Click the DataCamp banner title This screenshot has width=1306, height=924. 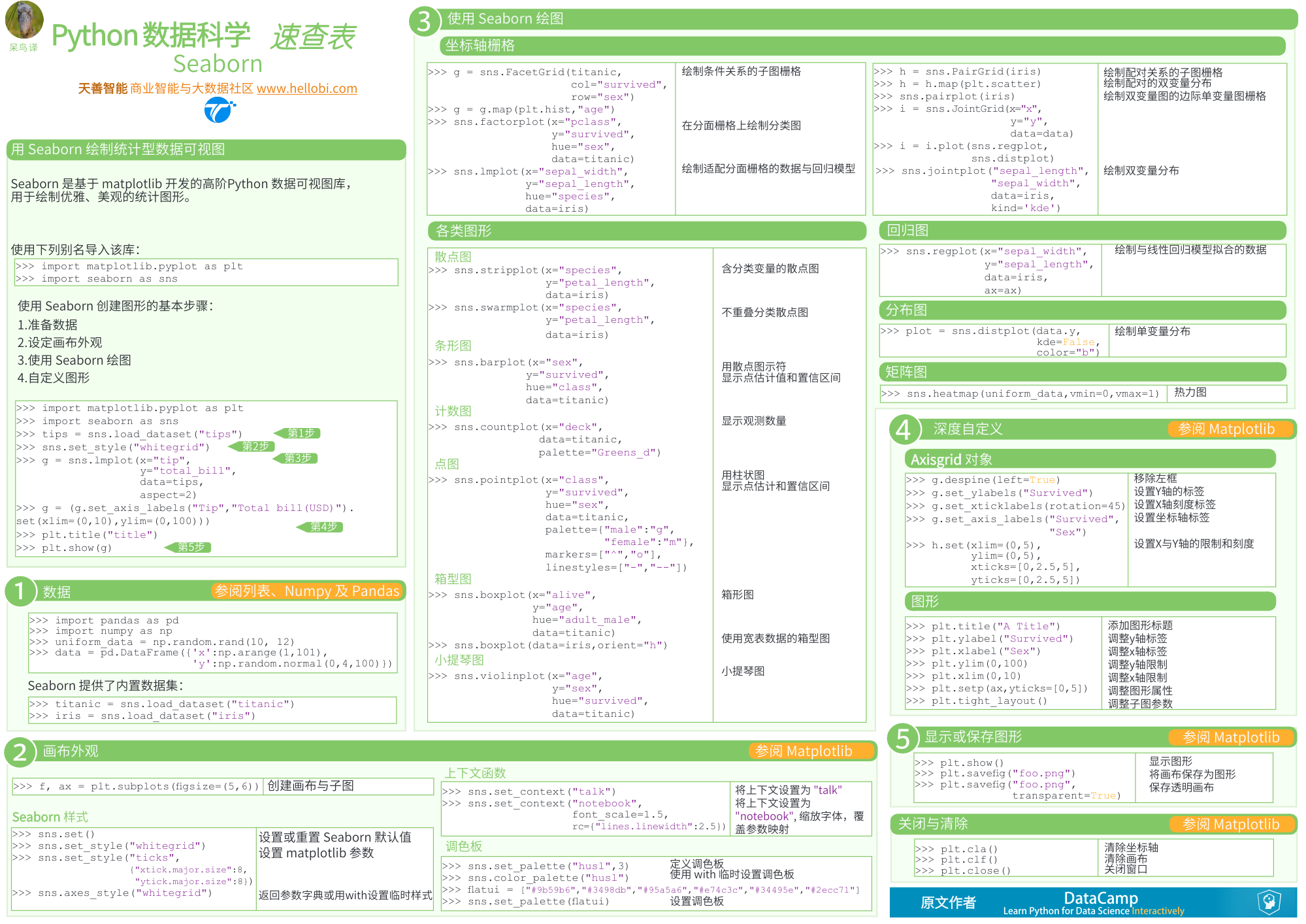tap(1100, 899)
